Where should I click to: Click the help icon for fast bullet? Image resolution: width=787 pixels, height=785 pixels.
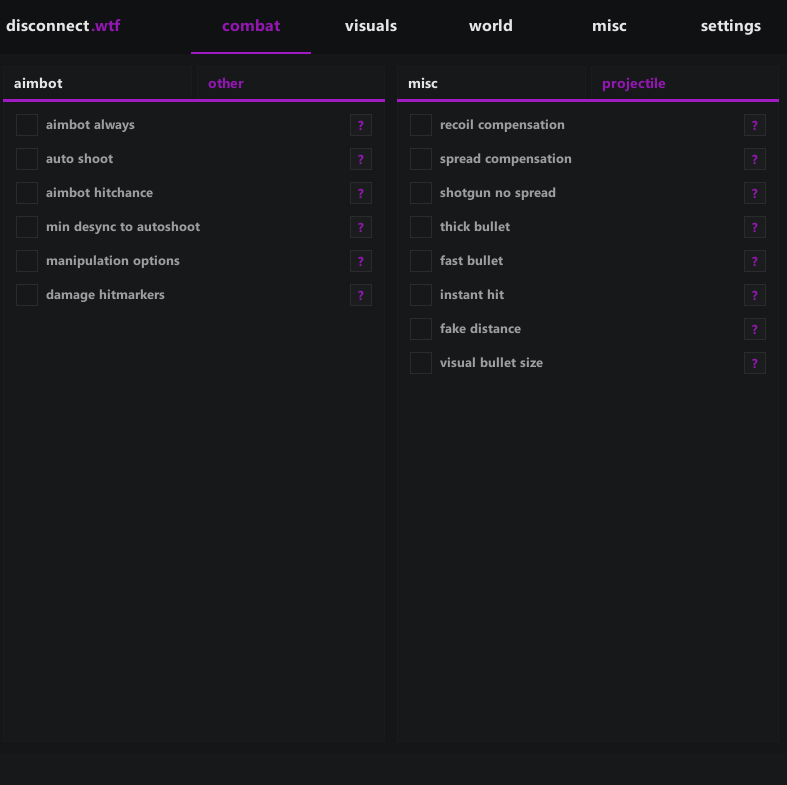[755, 261]
